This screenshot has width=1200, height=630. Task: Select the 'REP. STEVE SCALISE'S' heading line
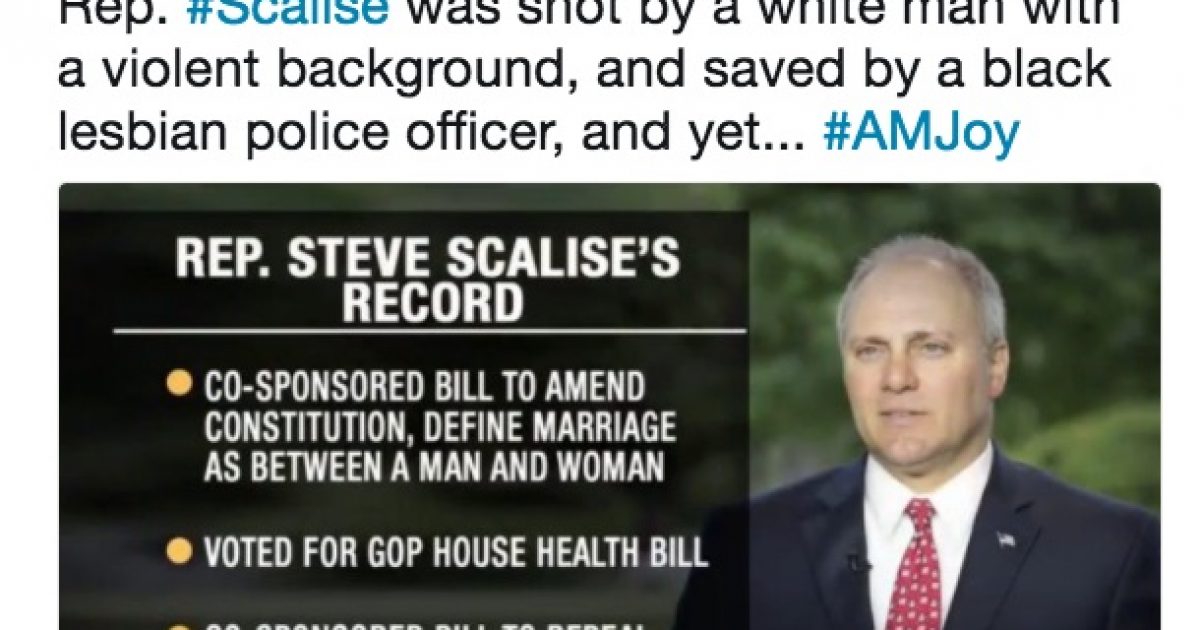tap(428, 257)
